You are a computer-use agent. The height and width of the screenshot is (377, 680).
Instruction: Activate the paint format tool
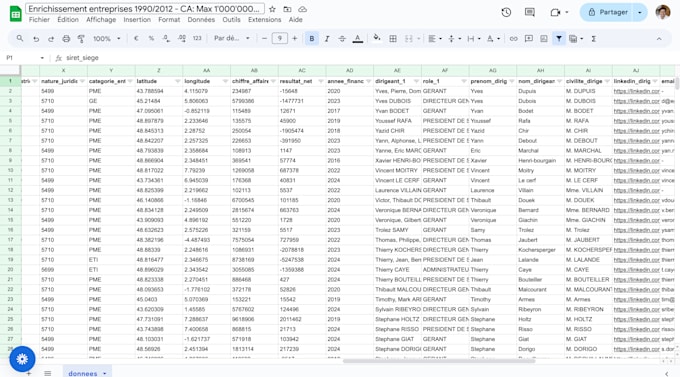coord(81,39)
